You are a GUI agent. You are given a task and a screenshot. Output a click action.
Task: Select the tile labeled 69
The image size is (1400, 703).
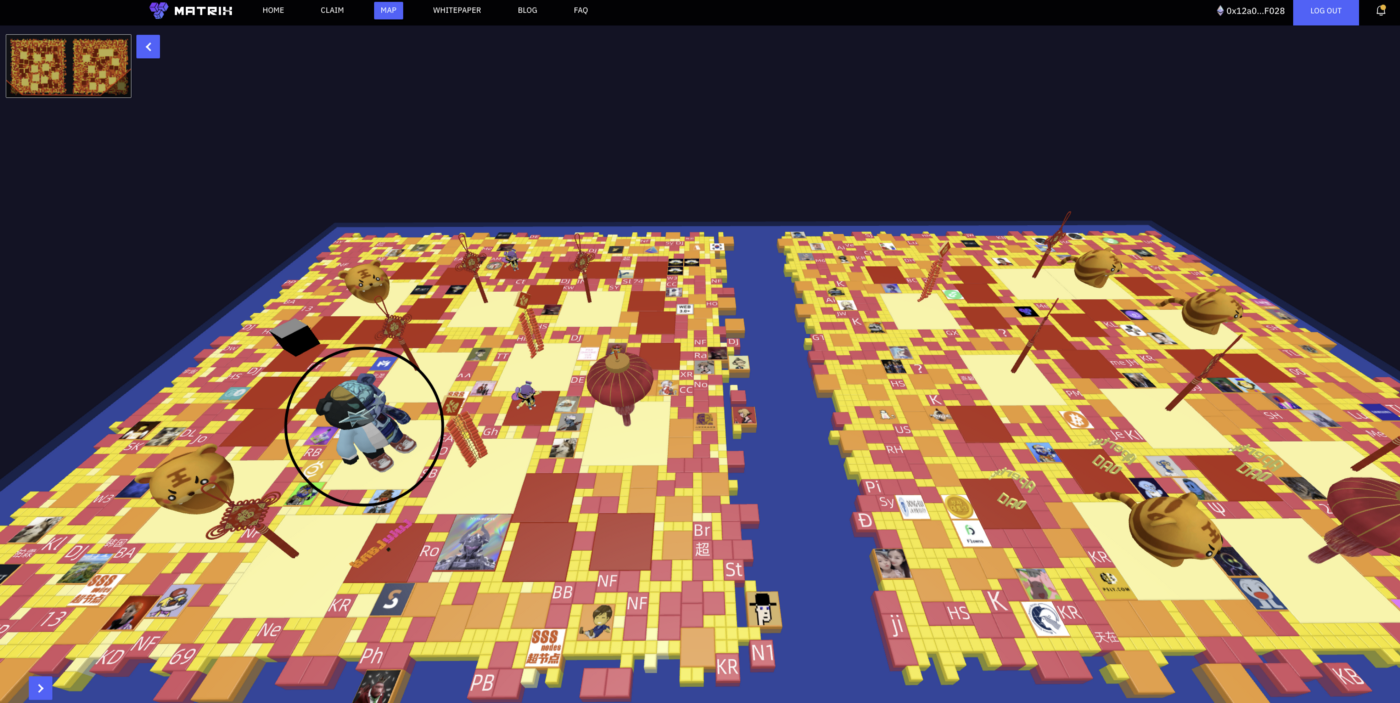click(182, 657)
